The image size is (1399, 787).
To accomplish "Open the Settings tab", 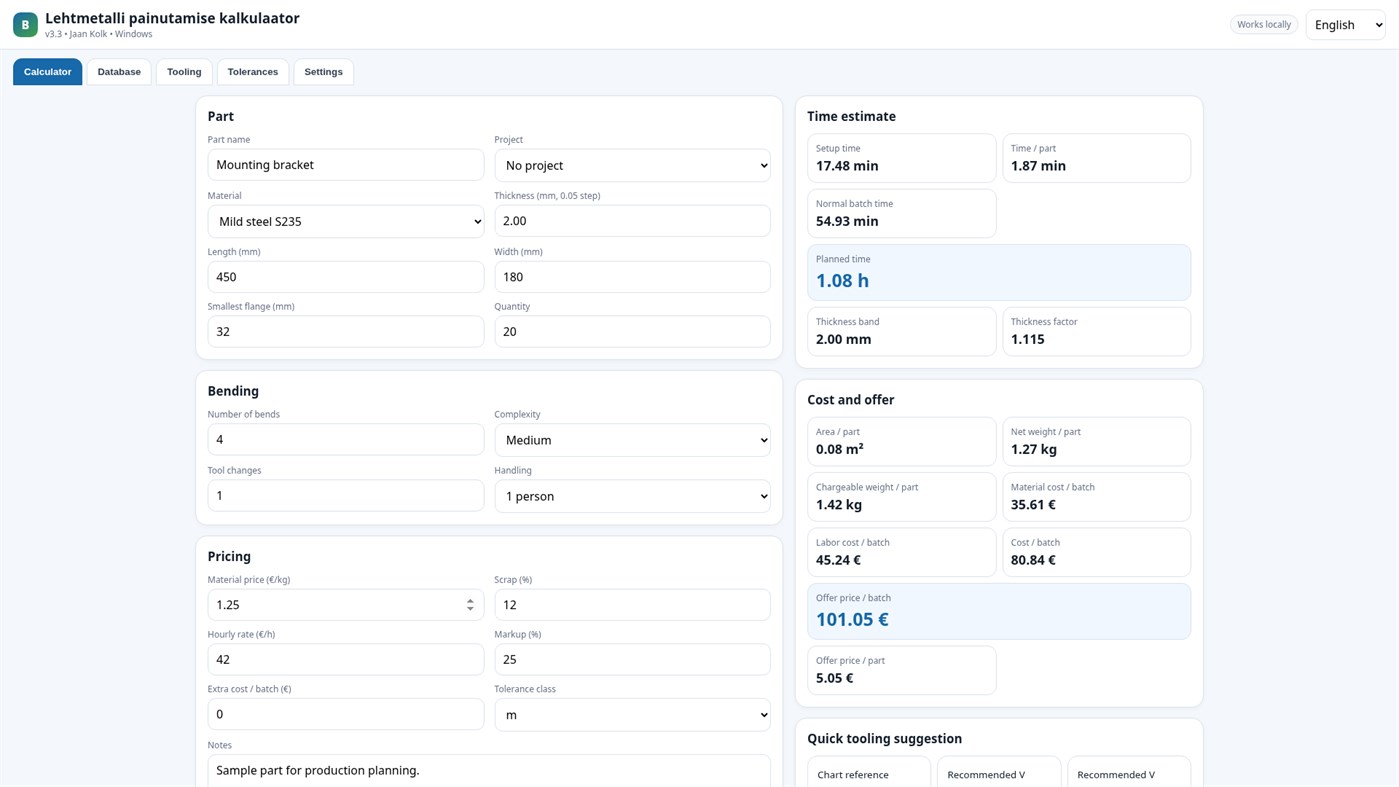I will point(323,72).
